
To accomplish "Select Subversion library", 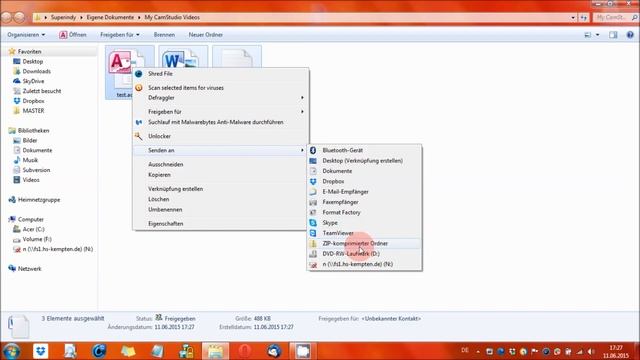I will point(36,170).
